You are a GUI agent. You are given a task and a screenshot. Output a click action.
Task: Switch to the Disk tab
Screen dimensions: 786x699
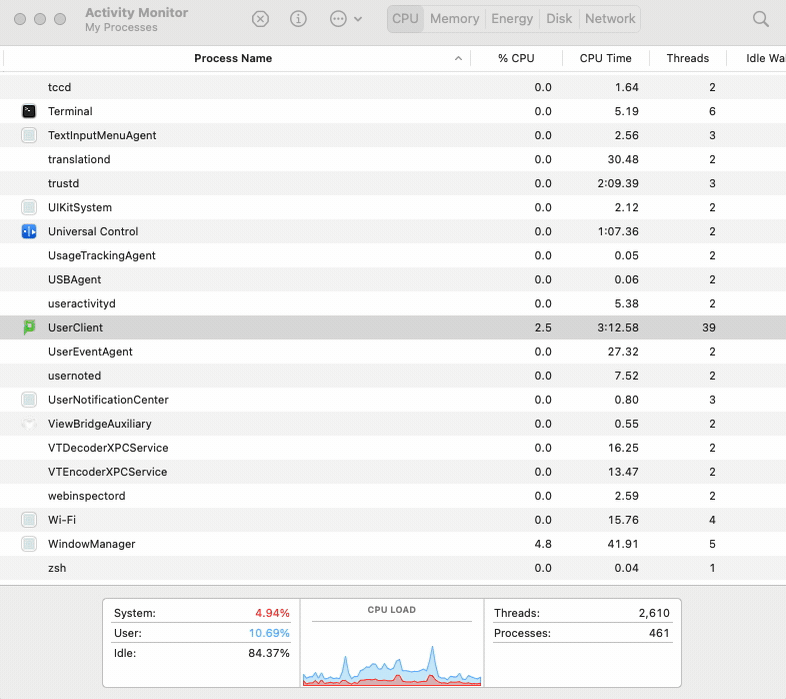coord(559,19)
